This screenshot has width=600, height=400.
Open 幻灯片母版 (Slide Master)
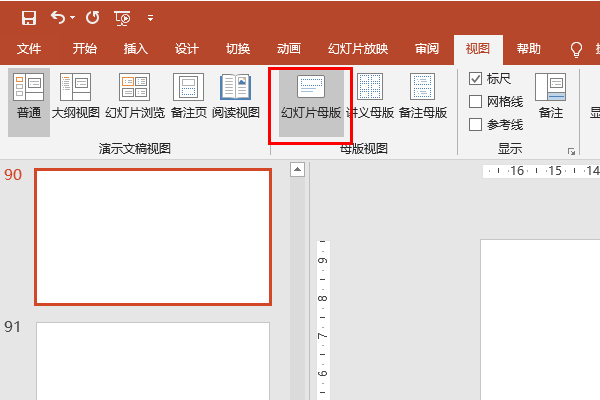point(311,97)
